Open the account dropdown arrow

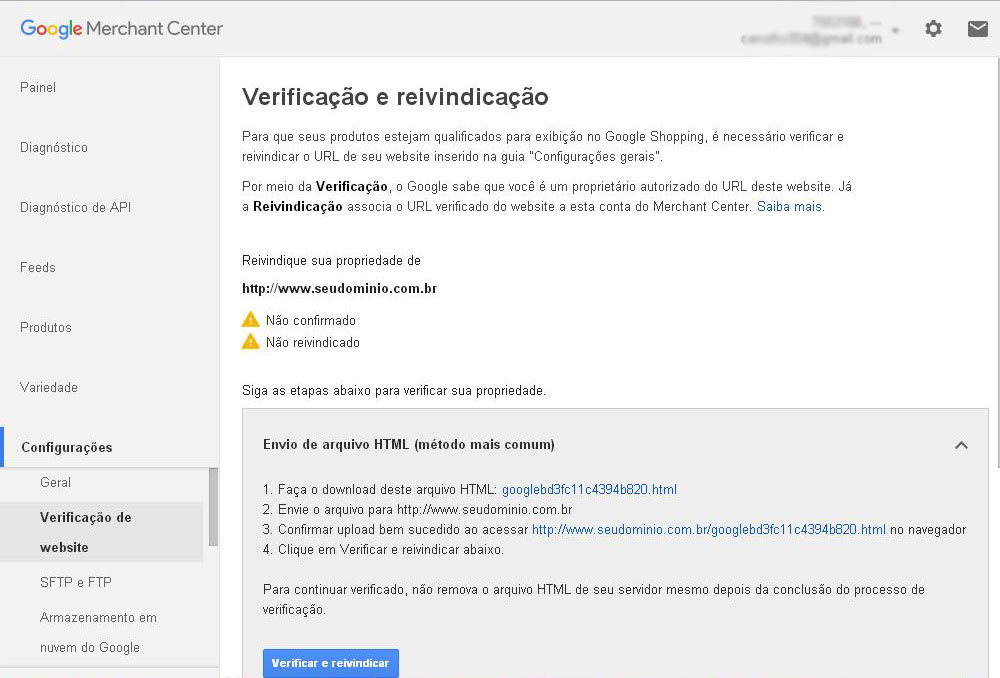point(895,30)
